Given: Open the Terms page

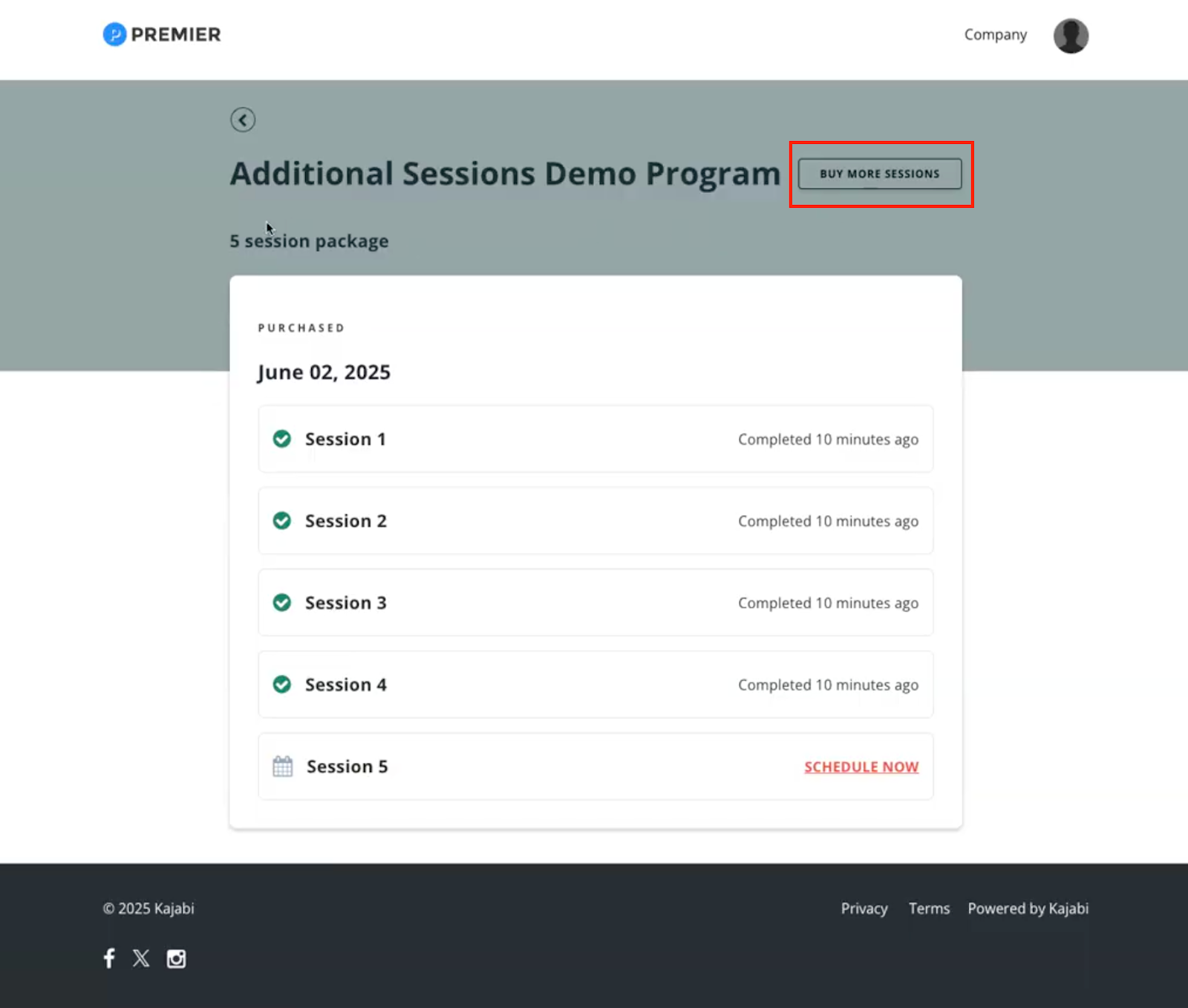Looking at the screenshot, I should 928,908.
